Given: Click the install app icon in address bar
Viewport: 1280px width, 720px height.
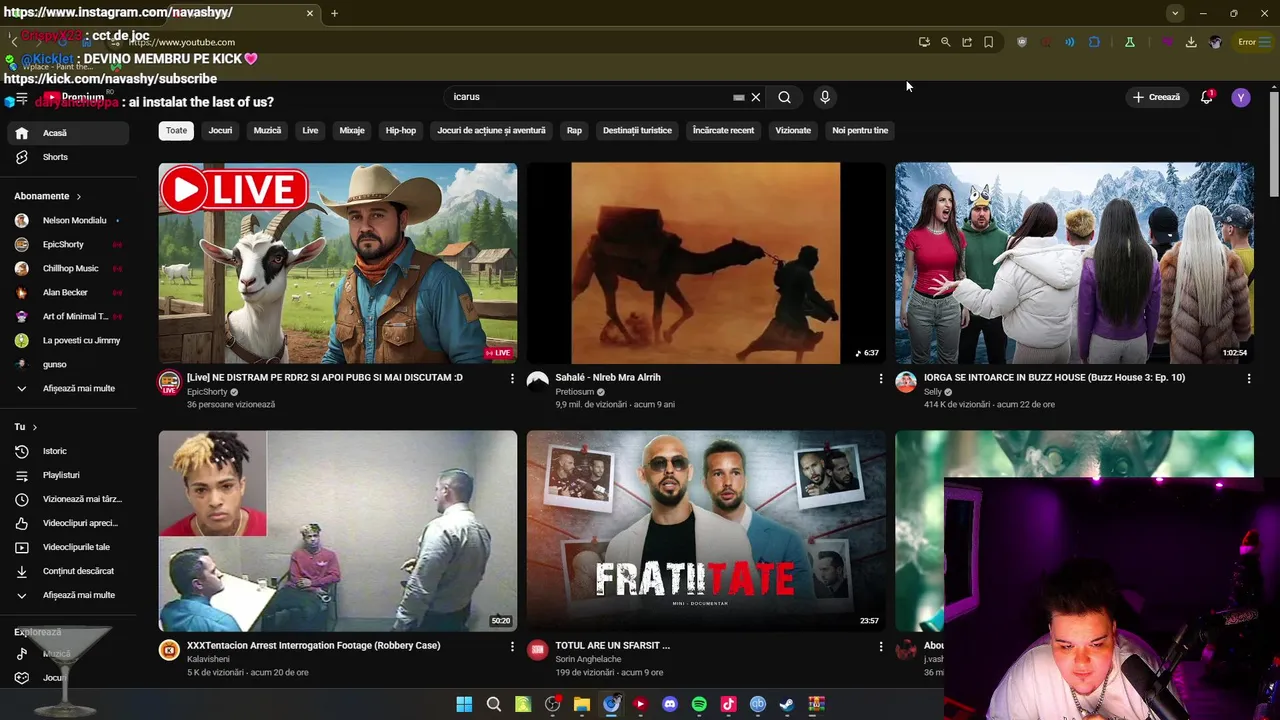Looking at the screenshot, I should [x=924, y=42].
